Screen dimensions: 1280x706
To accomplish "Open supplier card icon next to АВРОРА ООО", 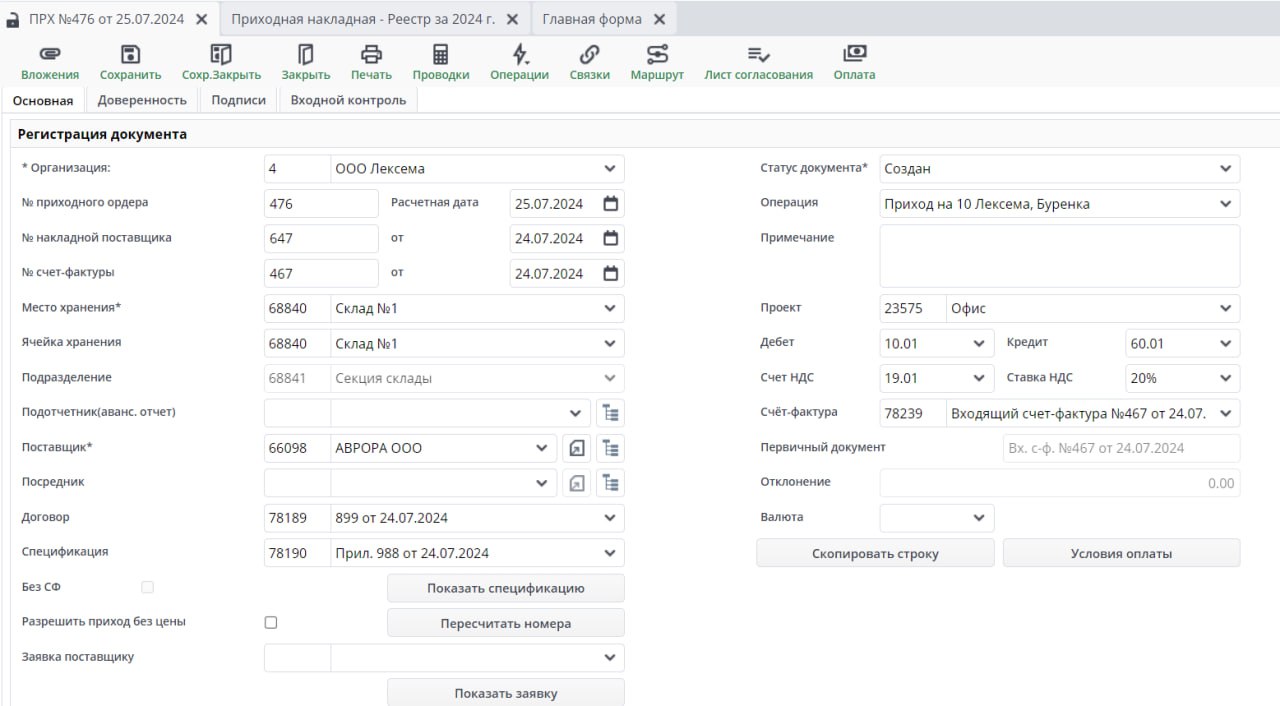I will [577, 448].
